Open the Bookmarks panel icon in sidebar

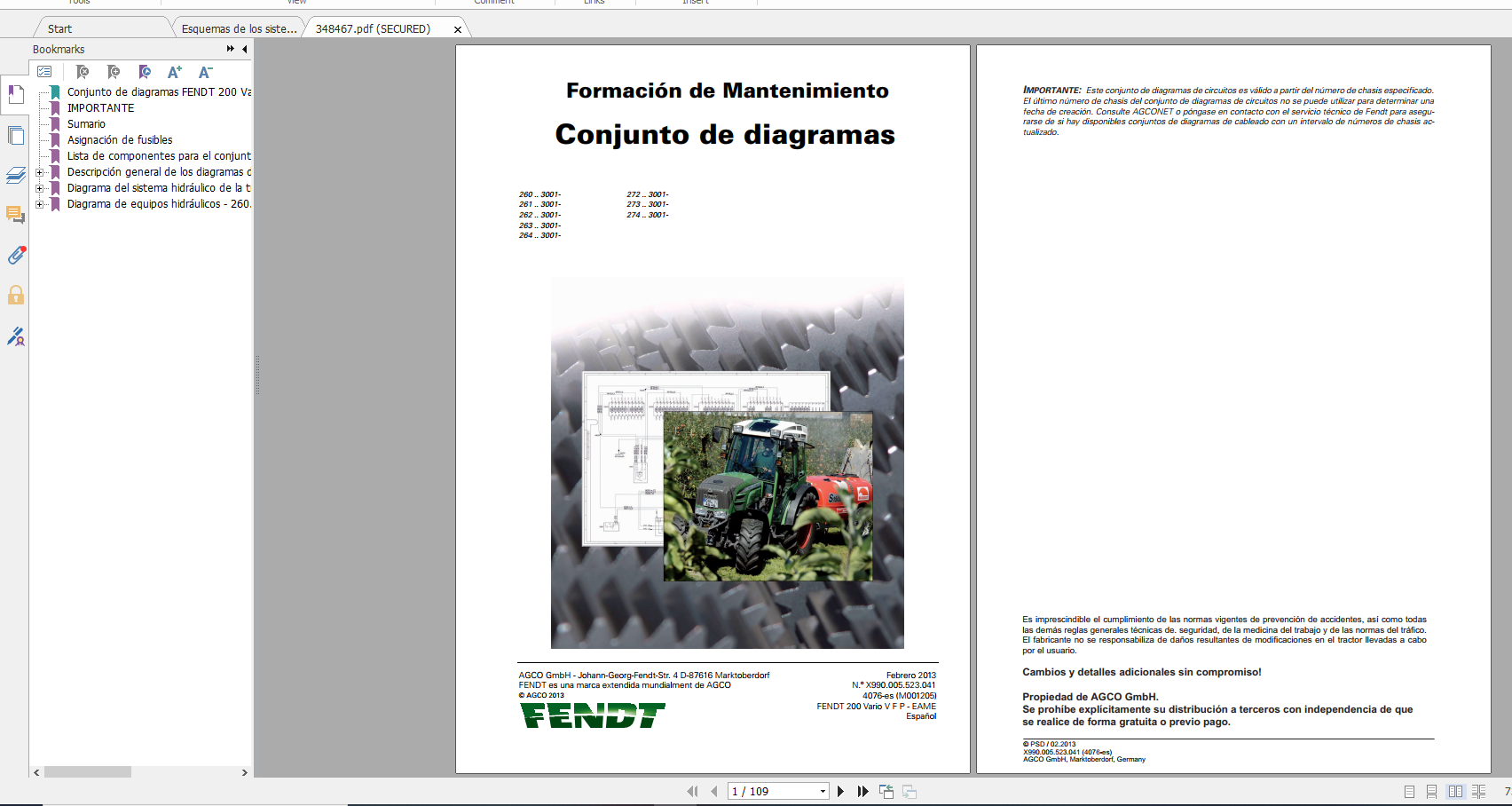(15, 94)
